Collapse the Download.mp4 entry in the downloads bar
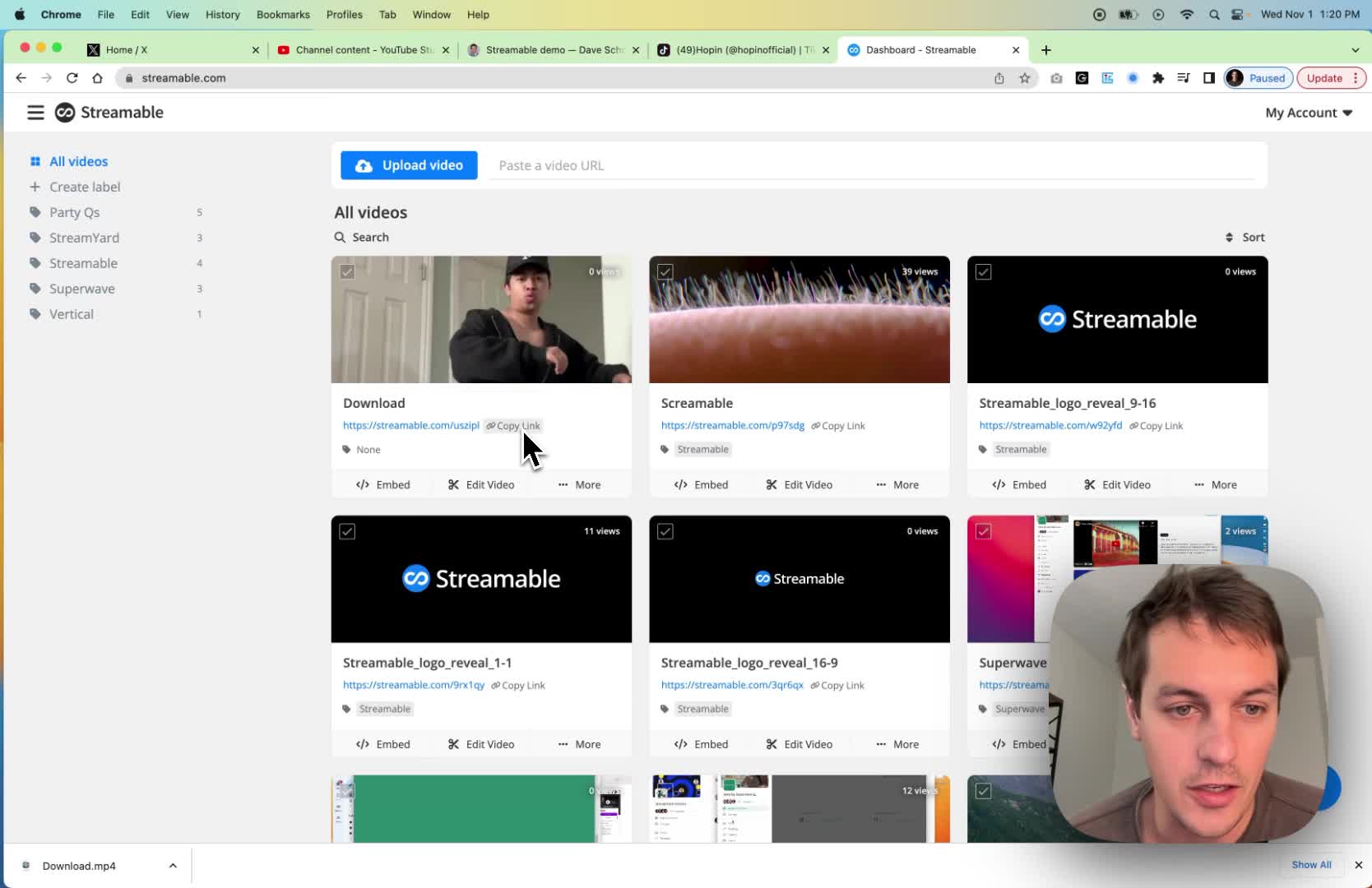Image resolution: width=1372 pixels, height=888 pixels. (x=173, y=865)
